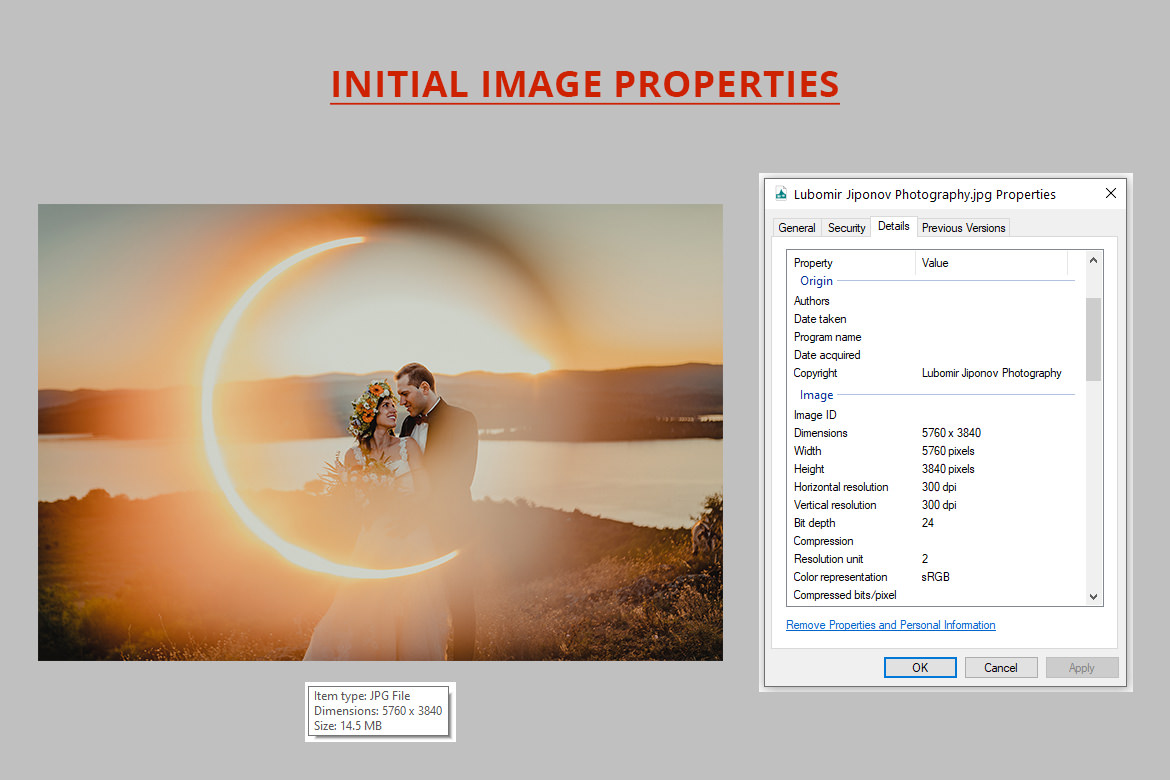Click the INITIAL IMAGE PROPERTIES heading
The width and height of the screenshot is (1170, 780).
pyautogui.click(x=585, y=84)
